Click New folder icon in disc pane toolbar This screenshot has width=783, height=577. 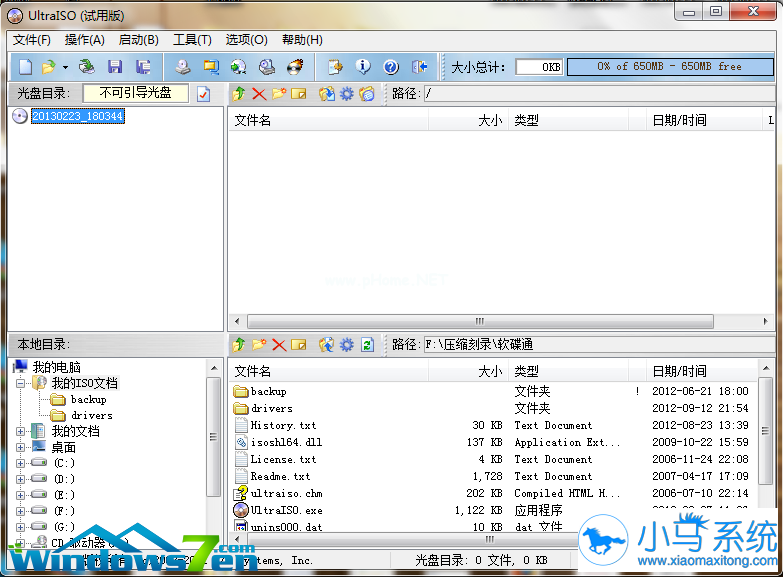pyautogui.click(x=279, y=93)
